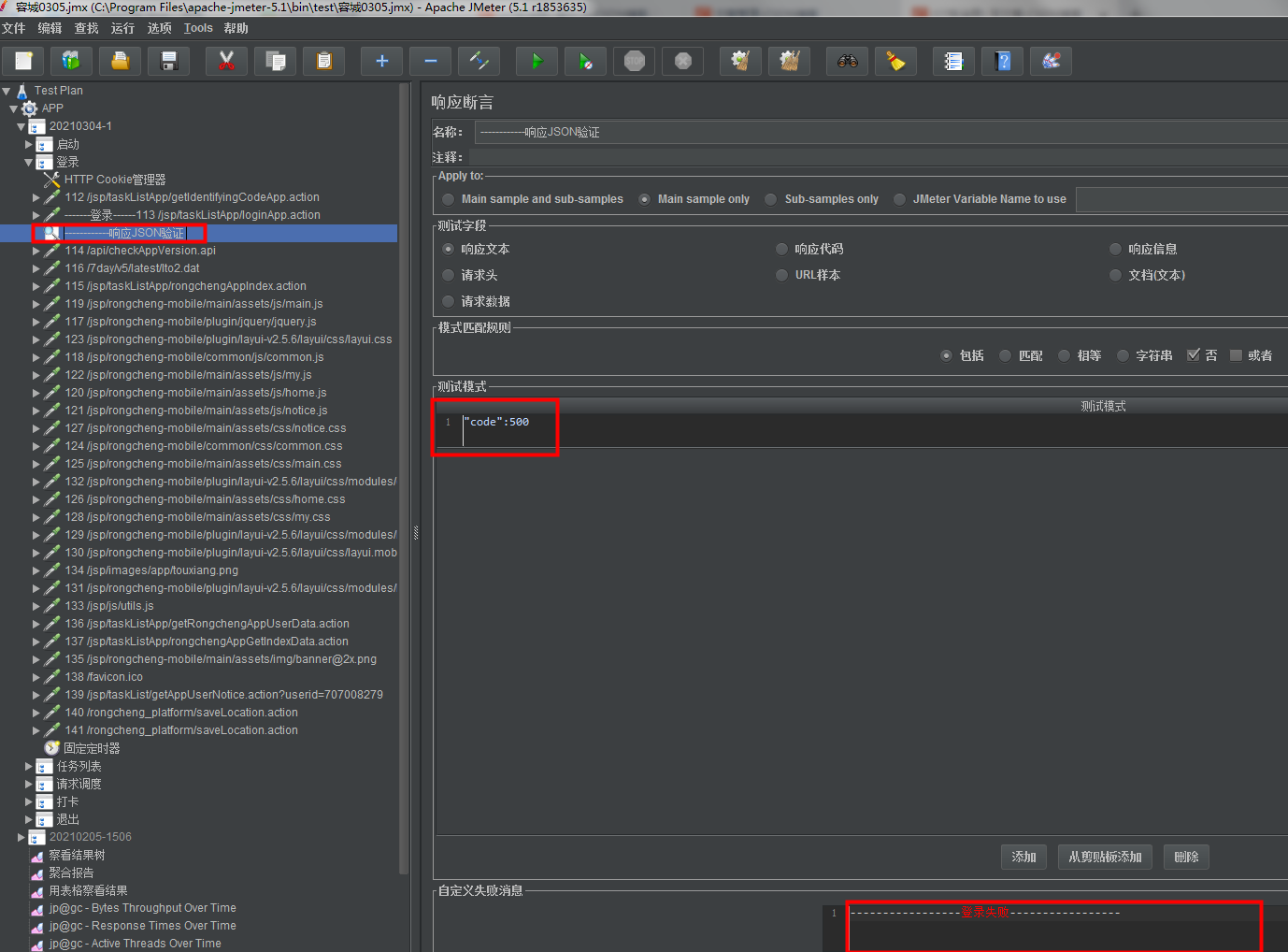Open the 编辑 menu
This screenshot has height=952, width=1288.
(x=50, y=28)
